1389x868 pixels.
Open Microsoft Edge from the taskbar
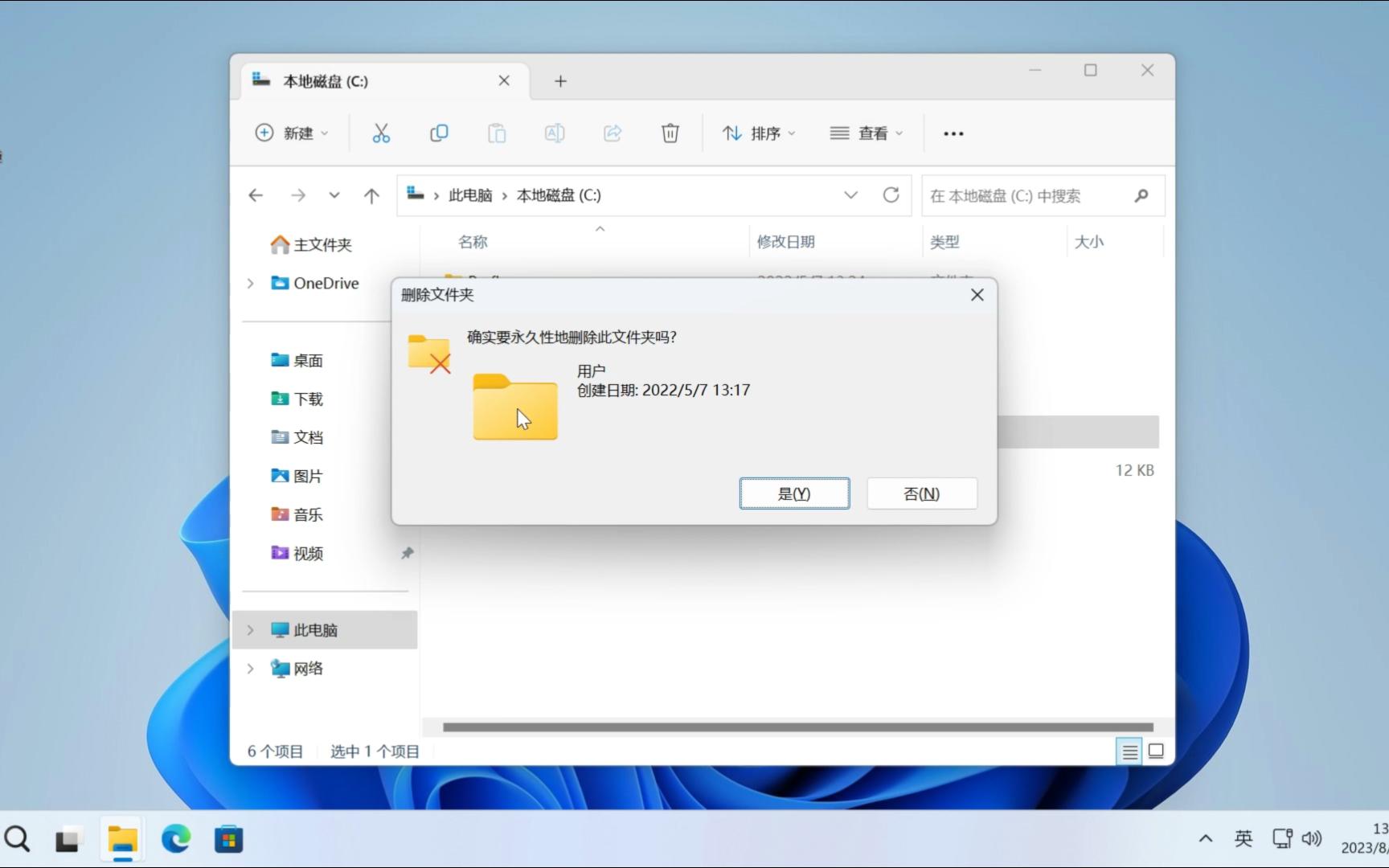coord(175,838)
